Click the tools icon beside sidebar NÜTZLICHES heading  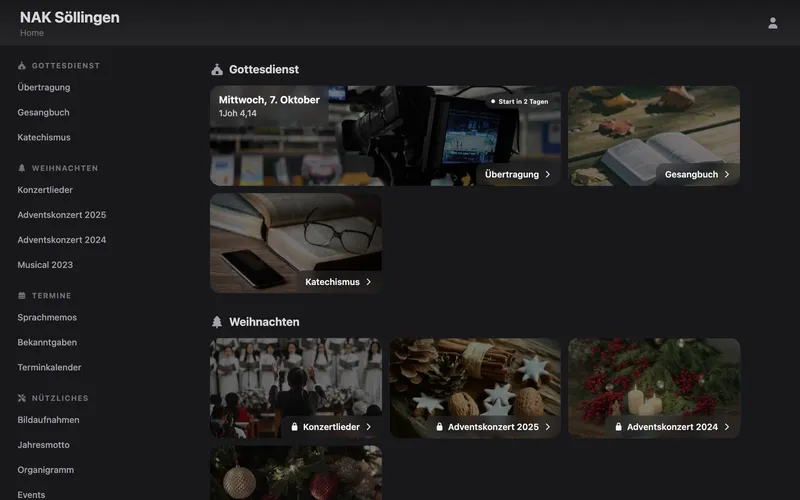(21, 398)
